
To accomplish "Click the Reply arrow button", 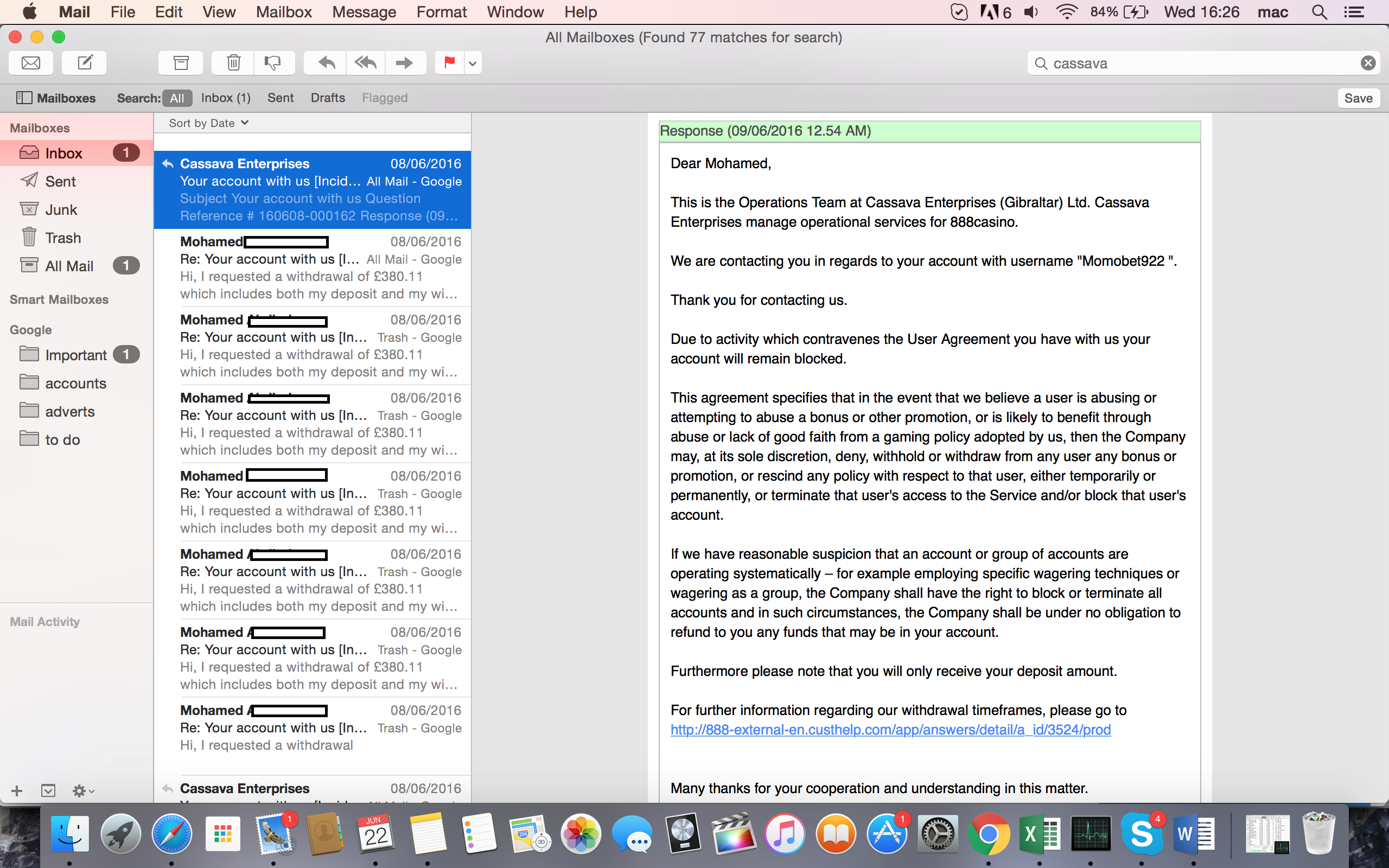I will [x=326, y=62].
